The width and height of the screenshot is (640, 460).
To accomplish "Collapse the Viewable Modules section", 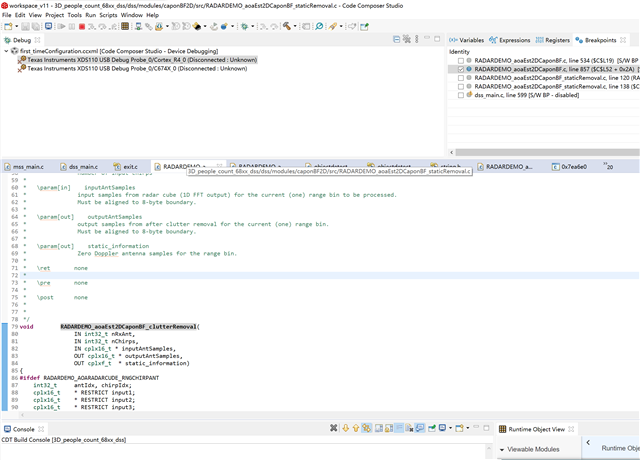I will [502, 450].
